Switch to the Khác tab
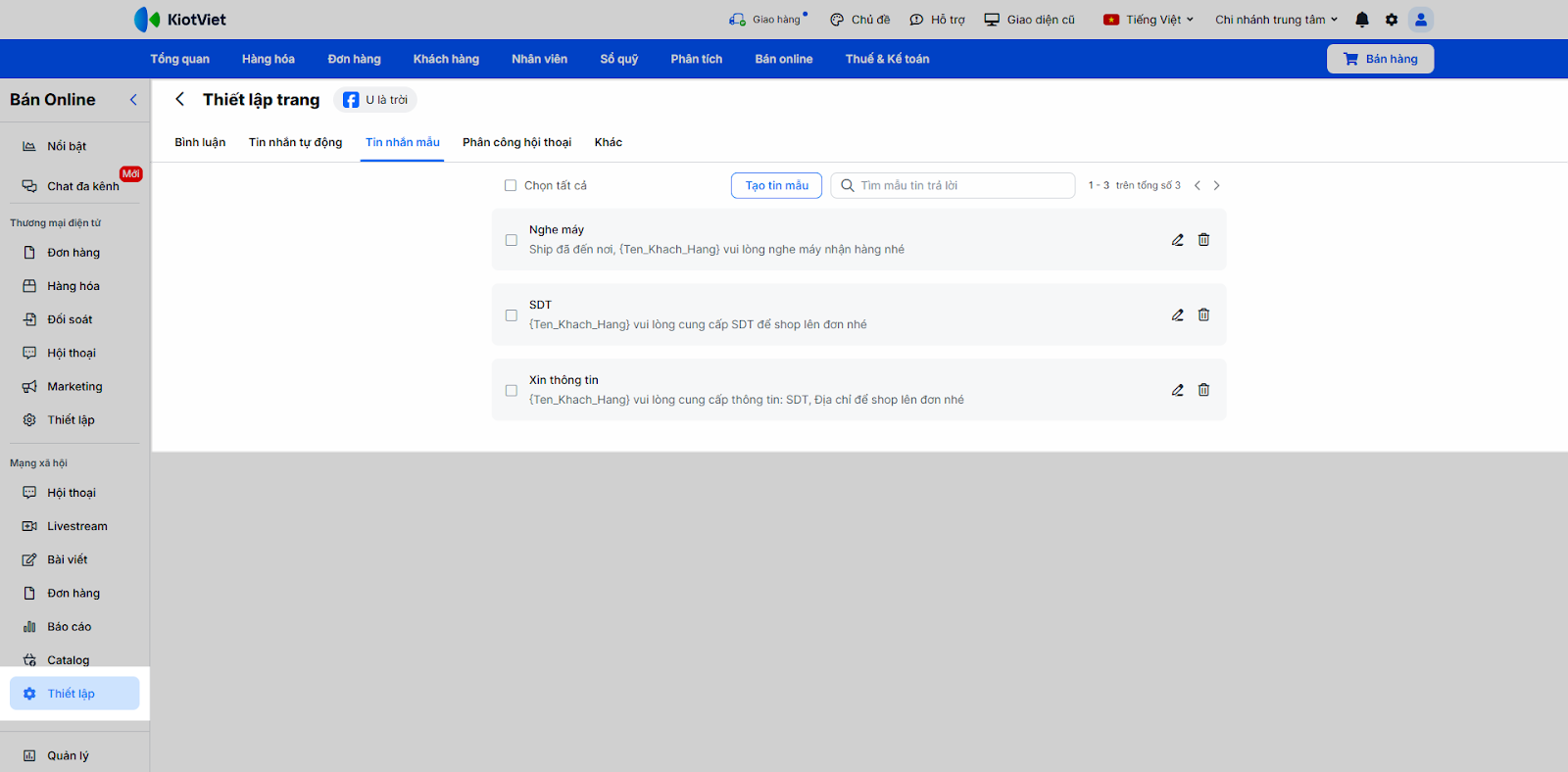The width and height of the screenshot is (1568, 772). click(x=609, y=142)
